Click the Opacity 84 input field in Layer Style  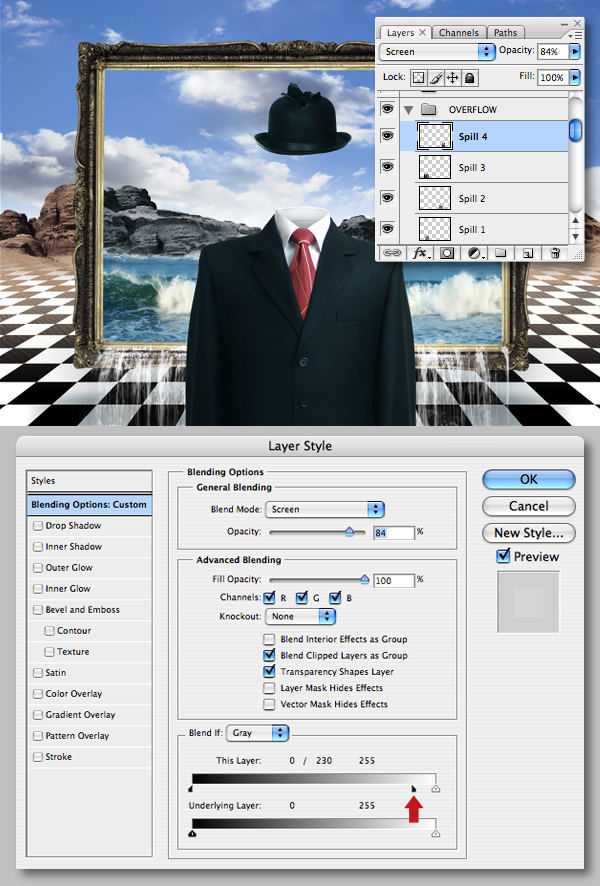coord(394,532)
